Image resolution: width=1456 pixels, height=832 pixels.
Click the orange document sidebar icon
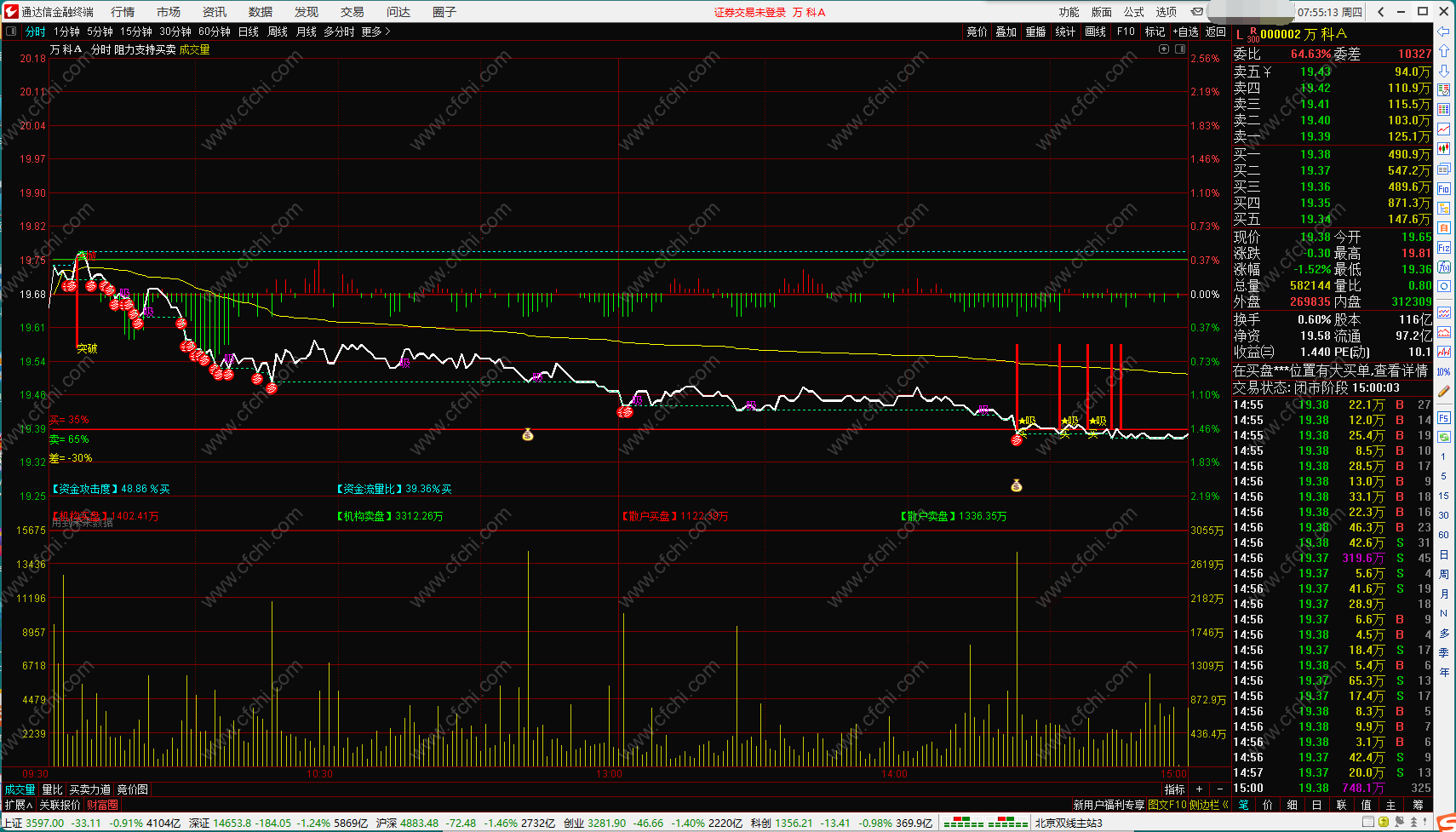[x=1444, y=228]
